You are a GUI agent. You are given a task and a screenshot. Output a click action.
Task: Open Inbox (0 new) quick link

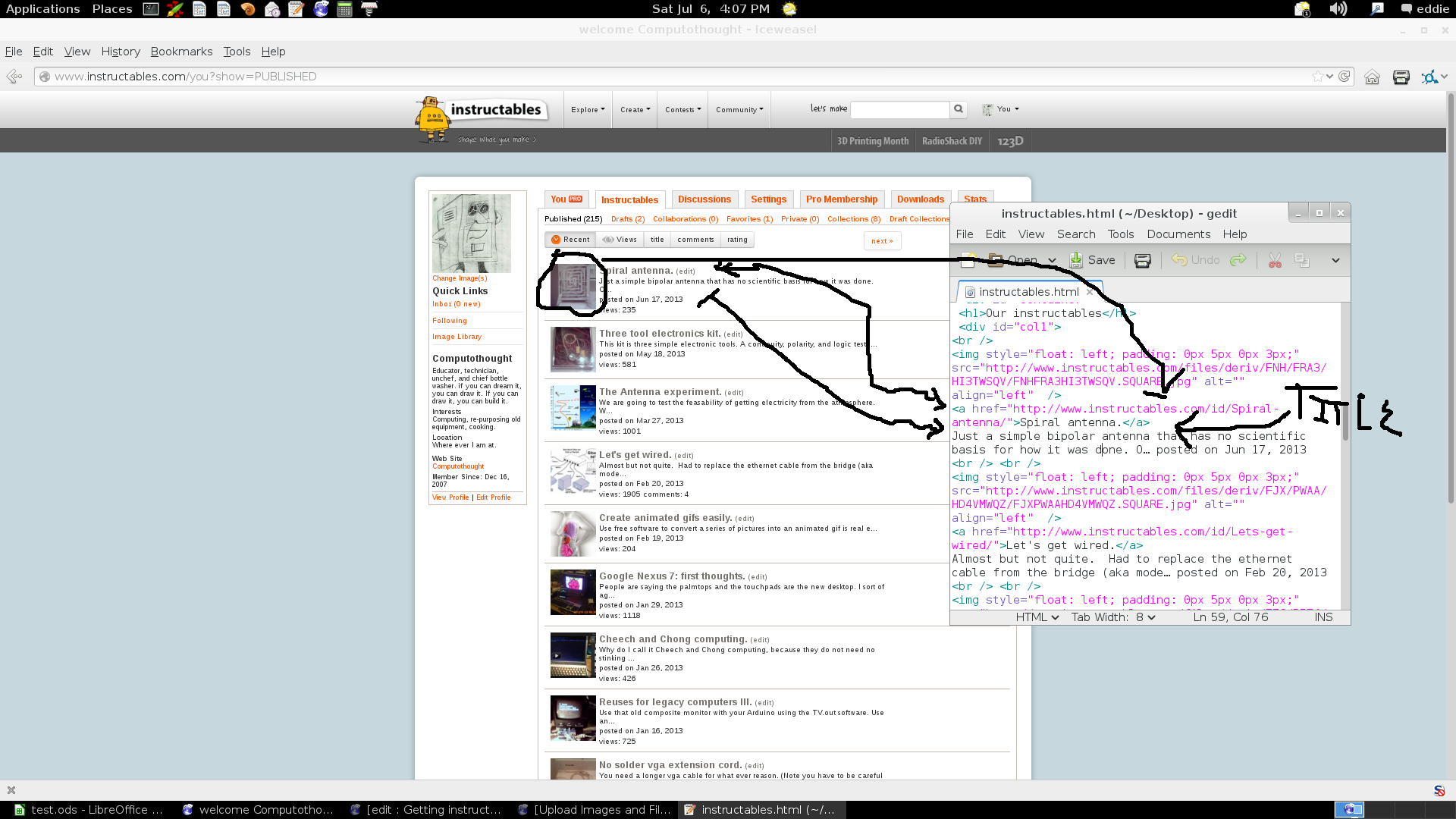pos(457,304)
